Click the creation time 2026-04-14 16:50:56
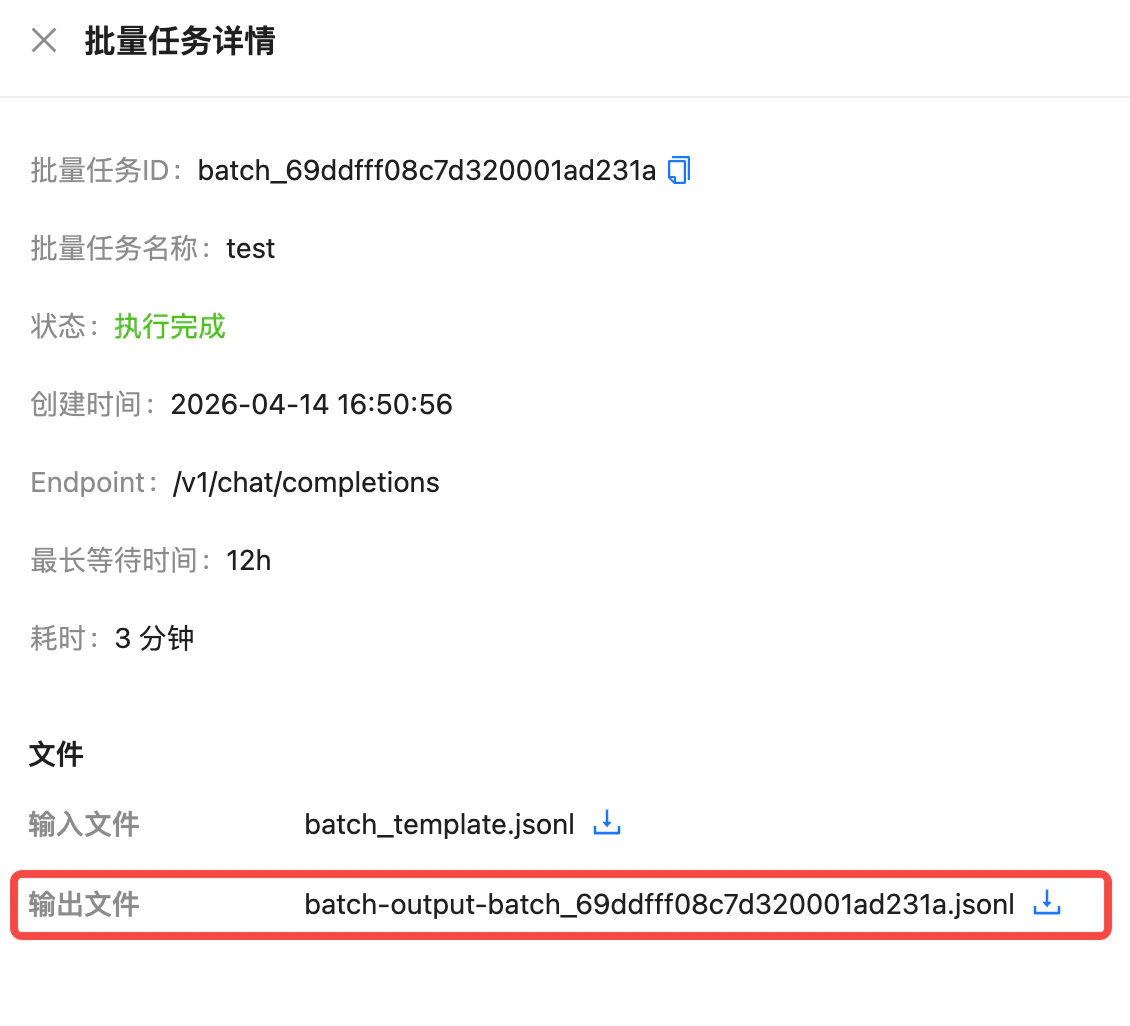 click(311, 404)
